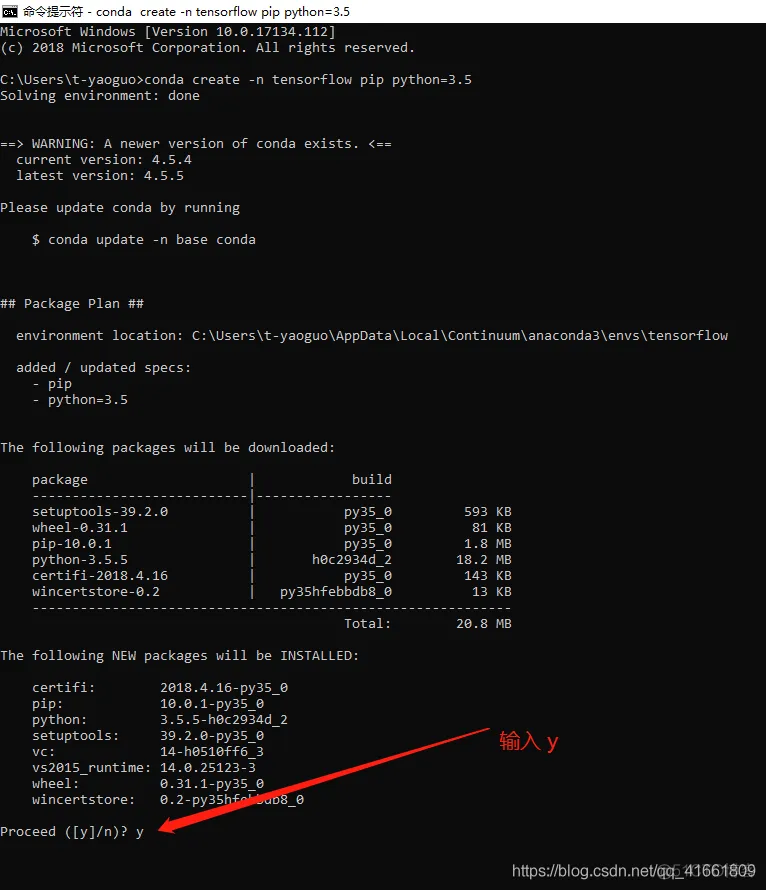Viewport: 766px width, 890px height.
Task: Click the '20.8 MB' total size
Action: [x=484, y=624]
